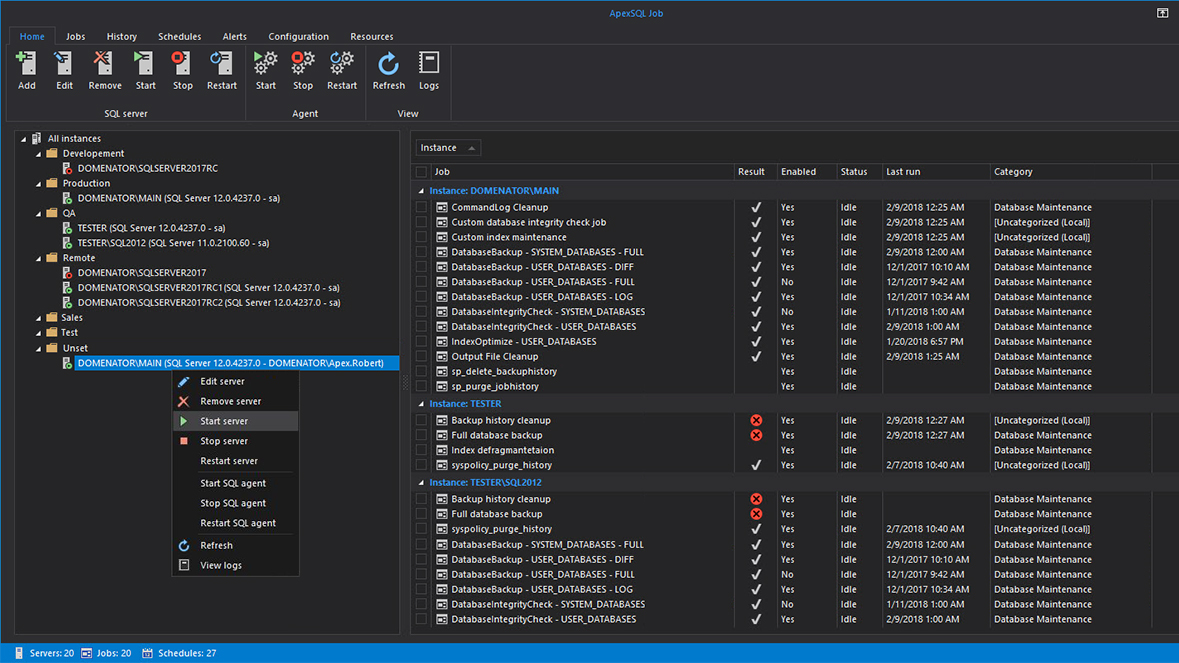Open the Logs viewer icon

click(429, 70)
